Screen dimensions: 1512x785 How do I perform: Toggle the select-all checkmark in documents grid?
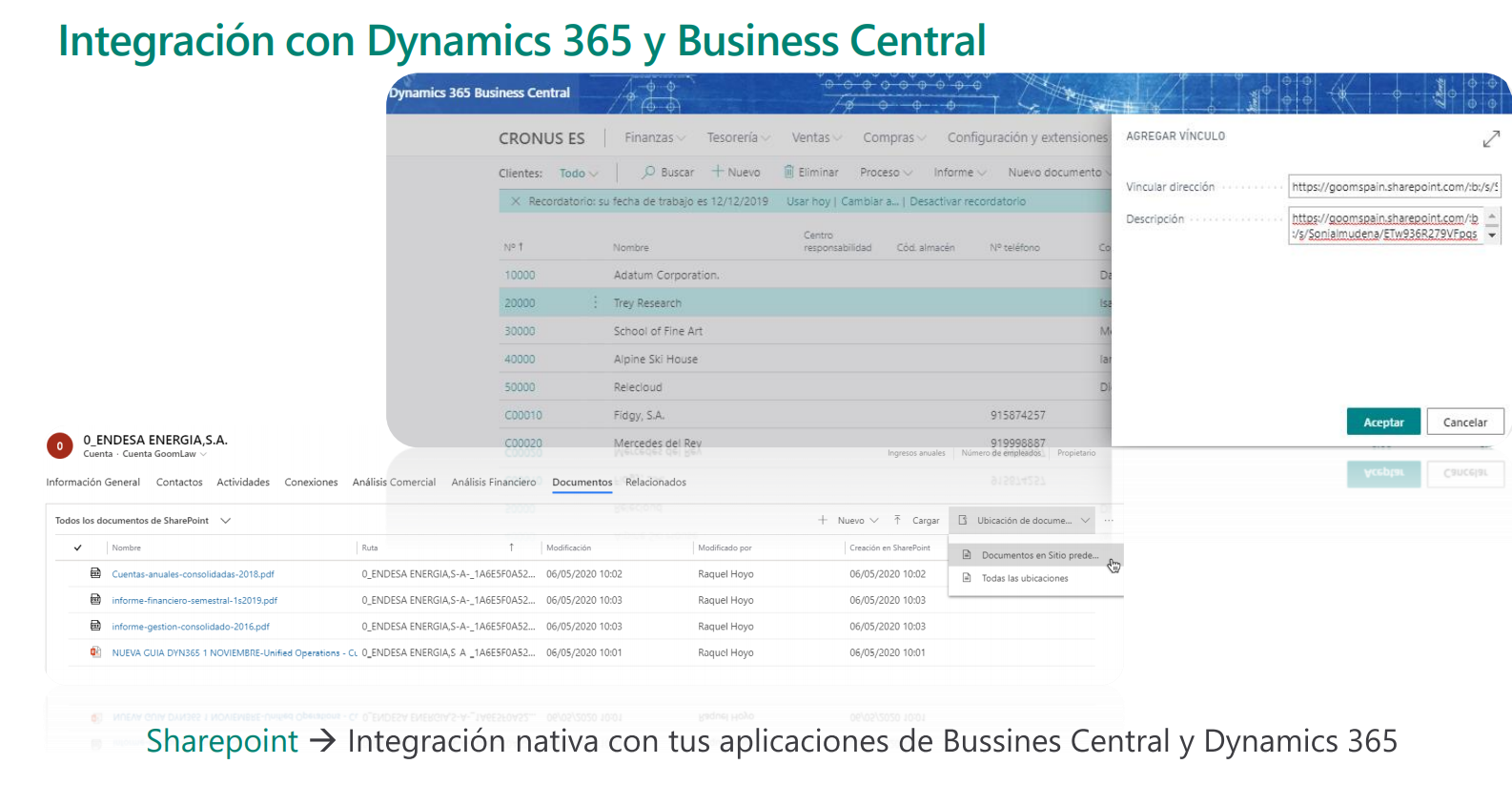[78, 547]
